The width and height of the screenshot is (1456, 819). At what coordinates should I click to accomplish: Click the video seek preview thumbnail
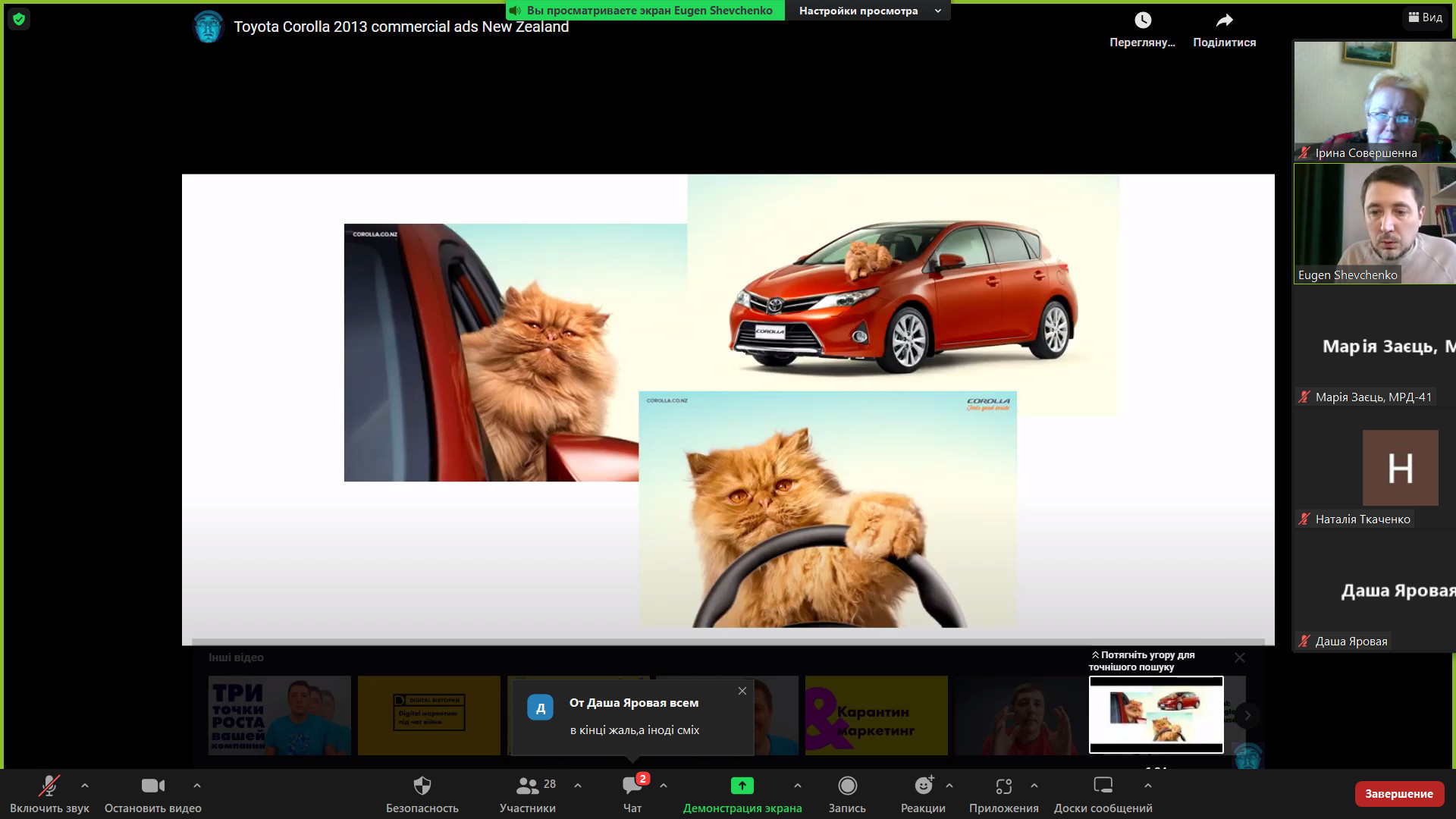click(1156, 714)
